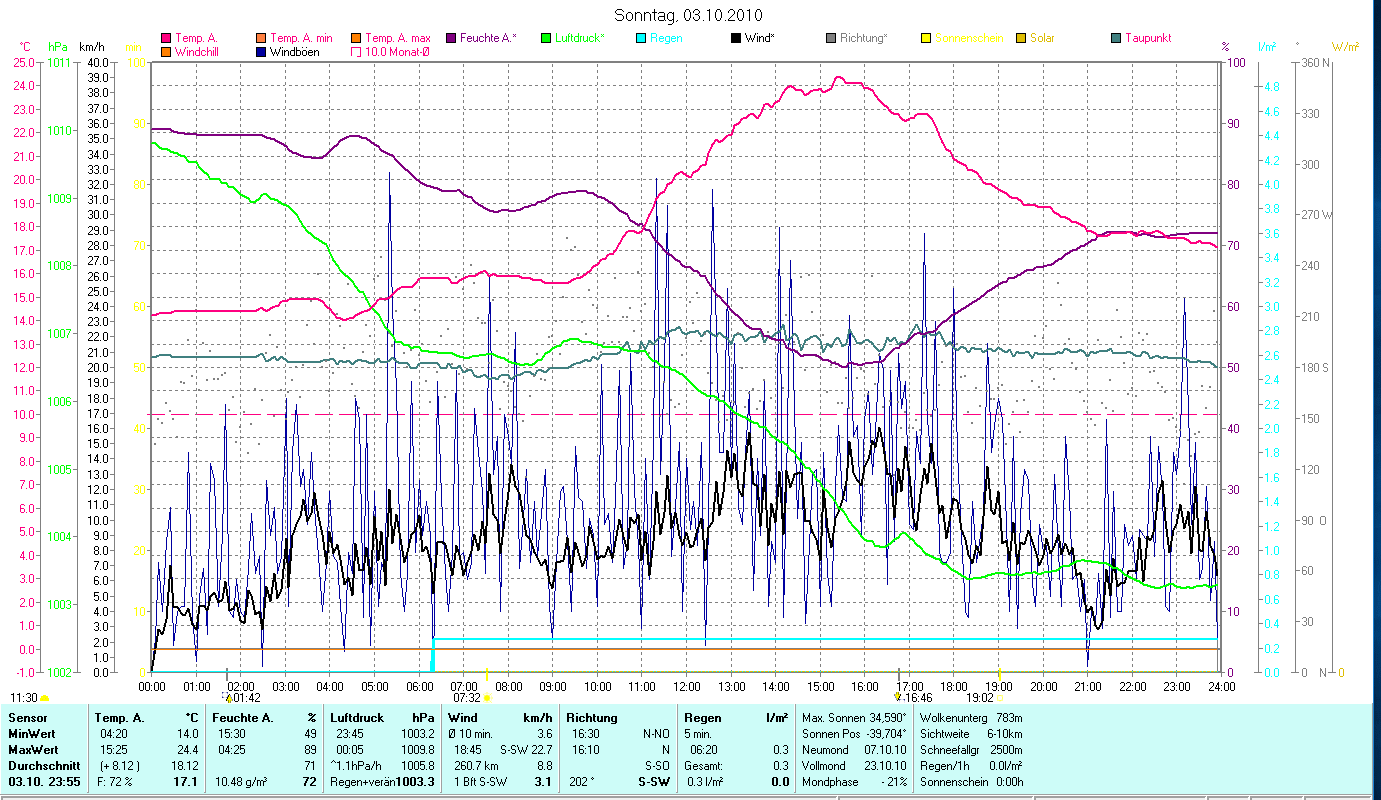
Task: Click the gray Richtung legend square
Action: [x=831, y=38]
